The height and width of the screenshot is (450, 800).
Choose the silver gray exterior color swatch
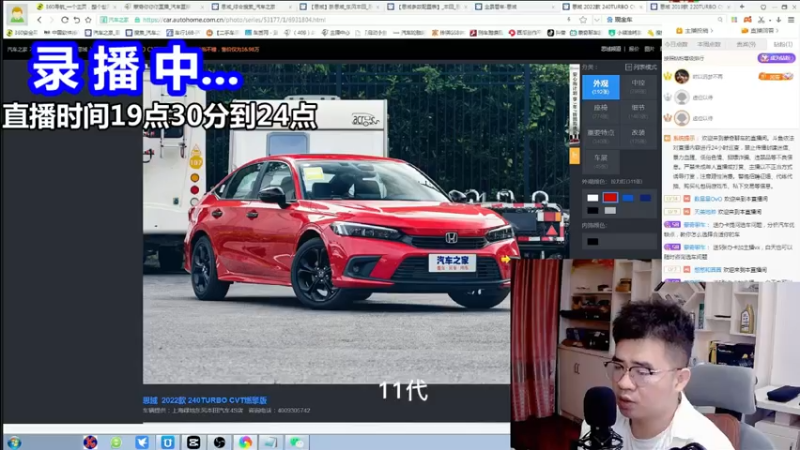click(610, 210)
